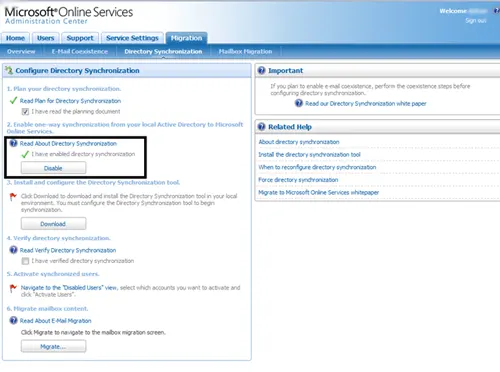Uncheck I have read the planning document
500x372 pixels.
25,111
